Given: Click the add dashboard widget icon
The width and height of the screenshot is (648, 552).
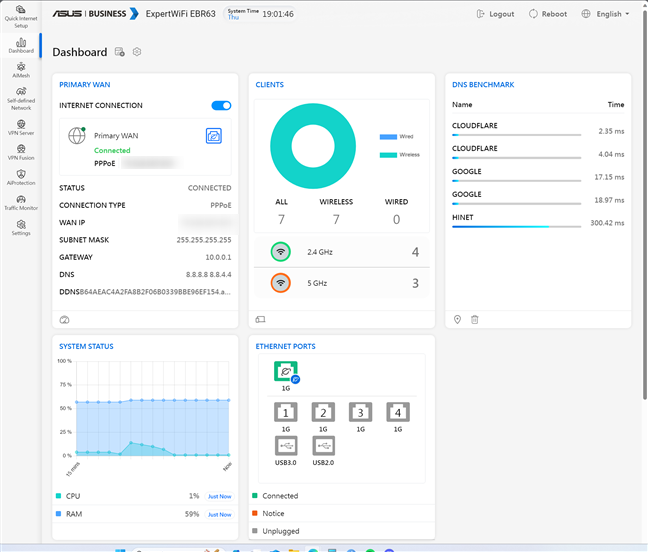Looking at the screenshot, I should [120, 52].
